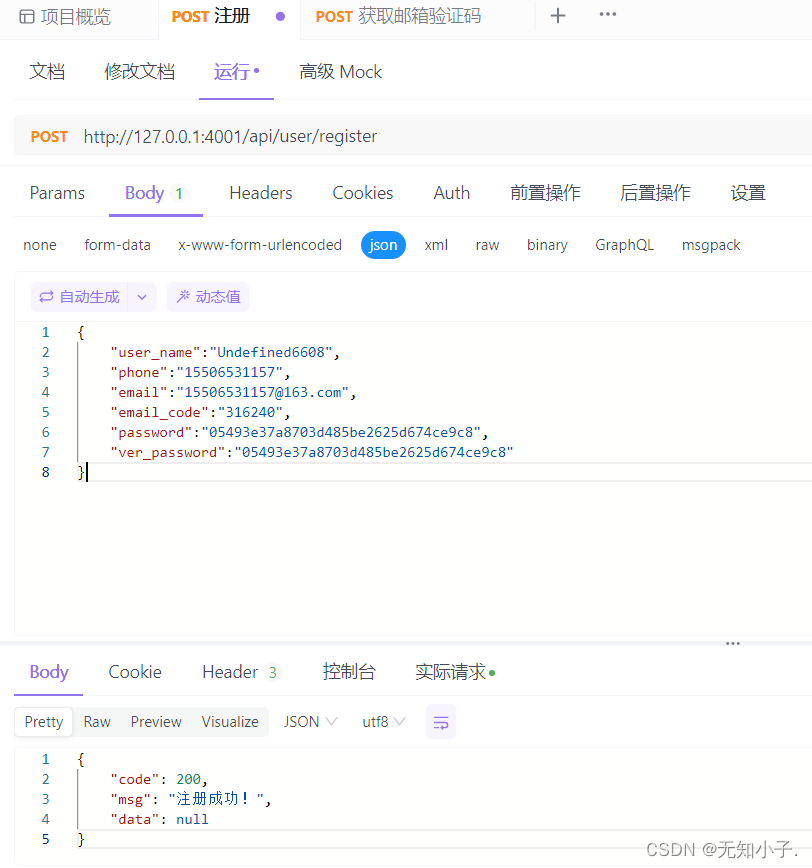Switch to the 控制台 console tab

(348, 671)
